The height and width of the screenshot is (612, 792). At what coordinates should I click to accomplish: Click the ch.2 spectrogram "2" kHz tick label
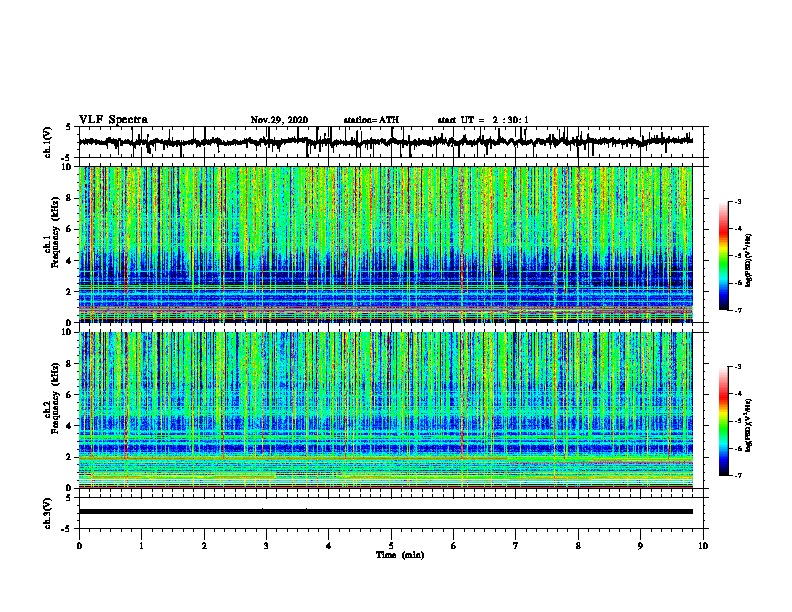pyautogui.click(x=69, y=457)
